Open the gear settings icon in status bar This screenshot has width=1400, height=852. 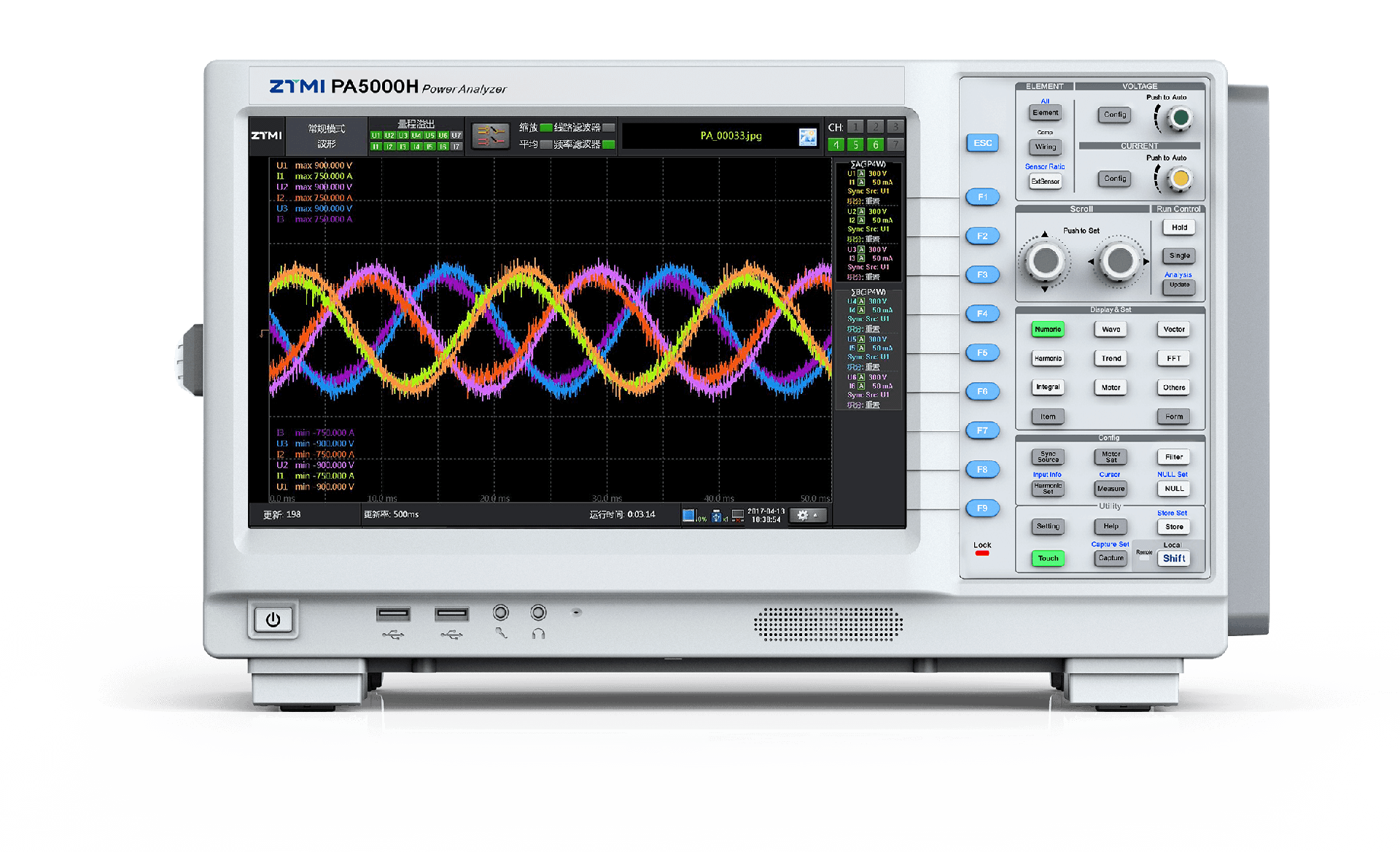(808, 515)
